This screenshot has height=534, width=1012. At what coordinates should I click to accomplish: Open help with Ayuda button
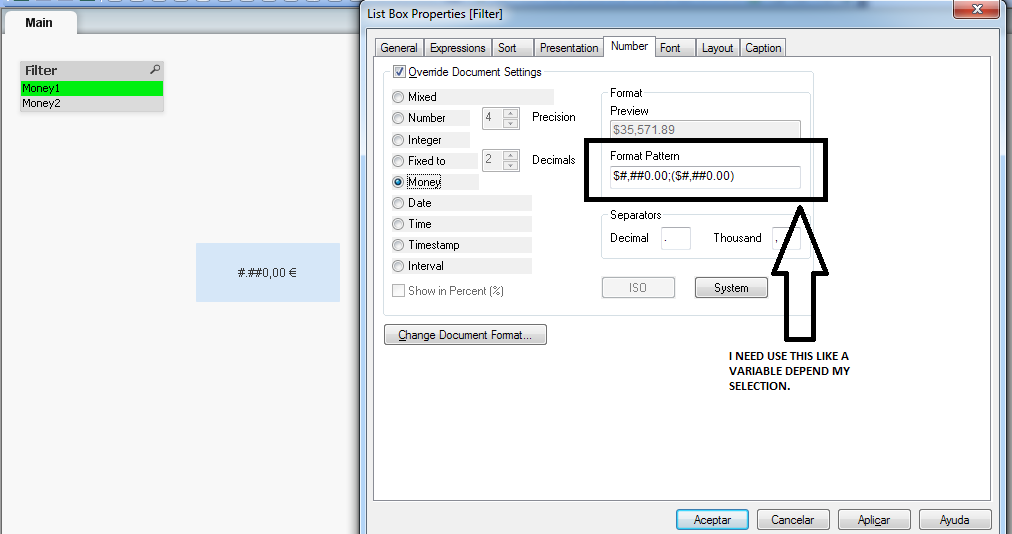tap(955, 520)
